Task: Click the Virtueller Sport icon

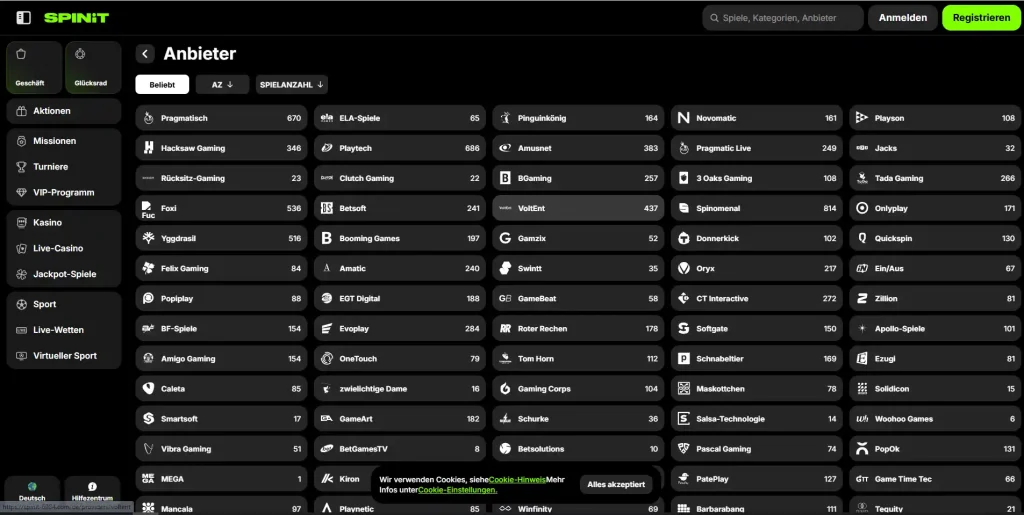Action: 22,356
